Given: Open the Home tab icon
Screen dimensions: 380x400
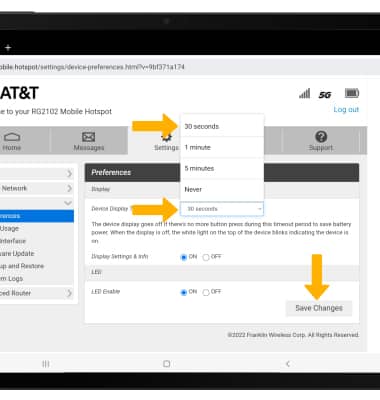Looking at the screenshot, I should click(x=12, y=137).
